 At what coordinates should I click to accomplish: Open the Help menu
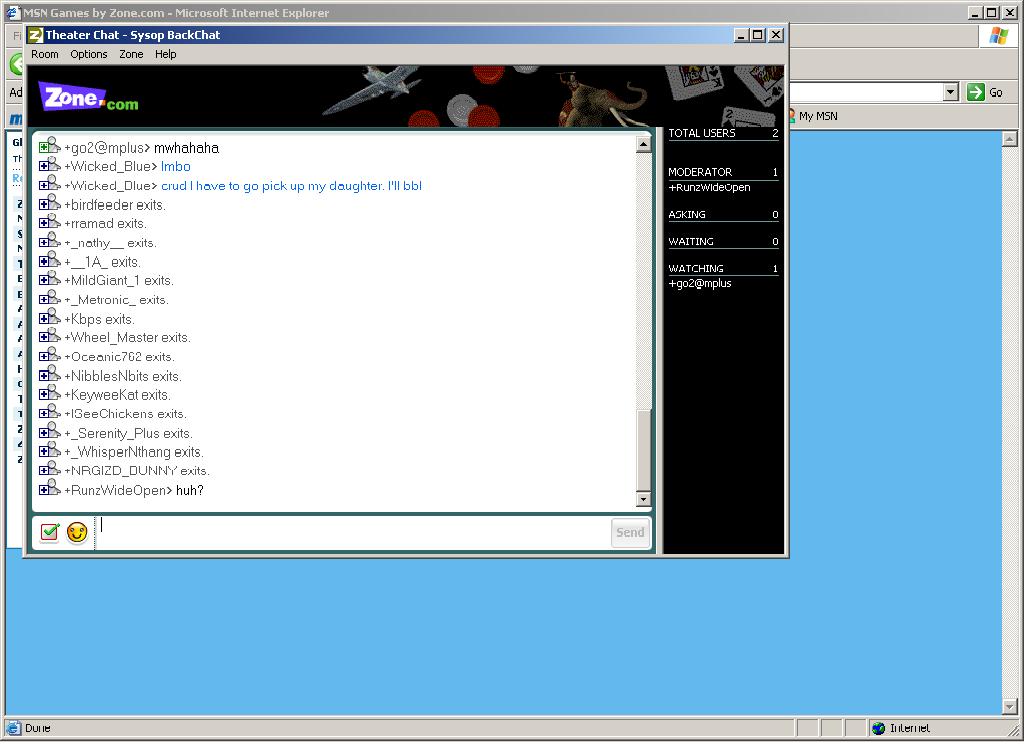click(165, 54)
